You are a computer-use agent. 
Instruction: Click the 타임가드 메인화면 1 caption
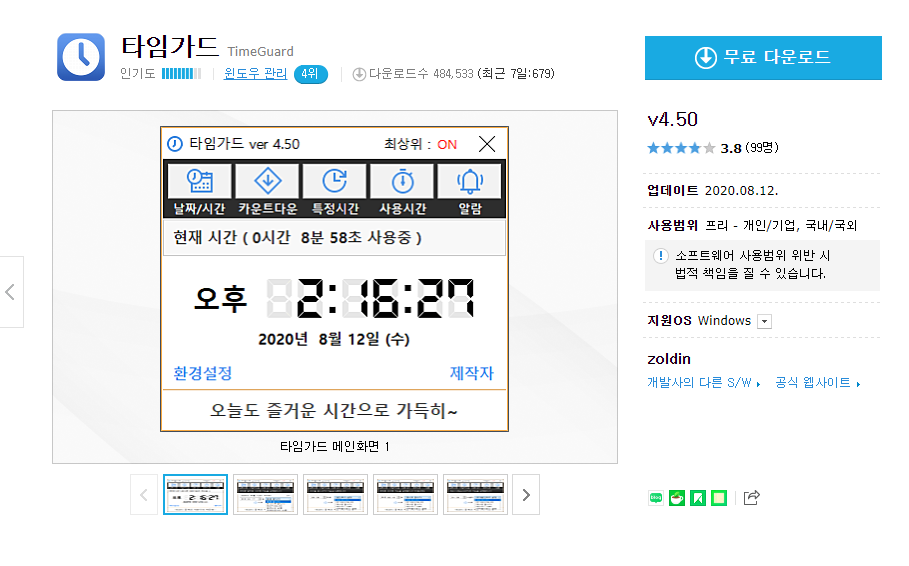pyautogui.click(x=334, y=447)
